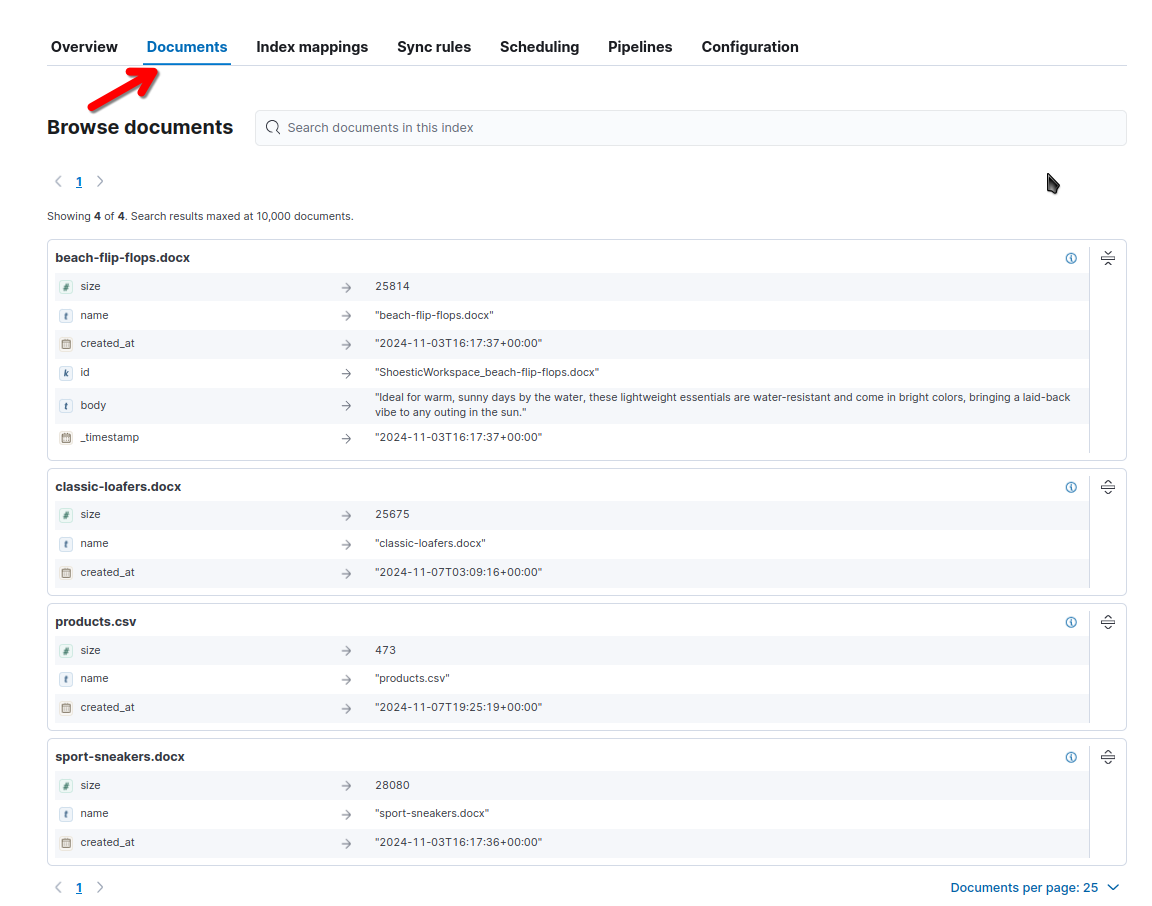The image size is (1152, 906).
Task: Expand the classic-loafers.docx document details
Action: [x=1107, y=487]
